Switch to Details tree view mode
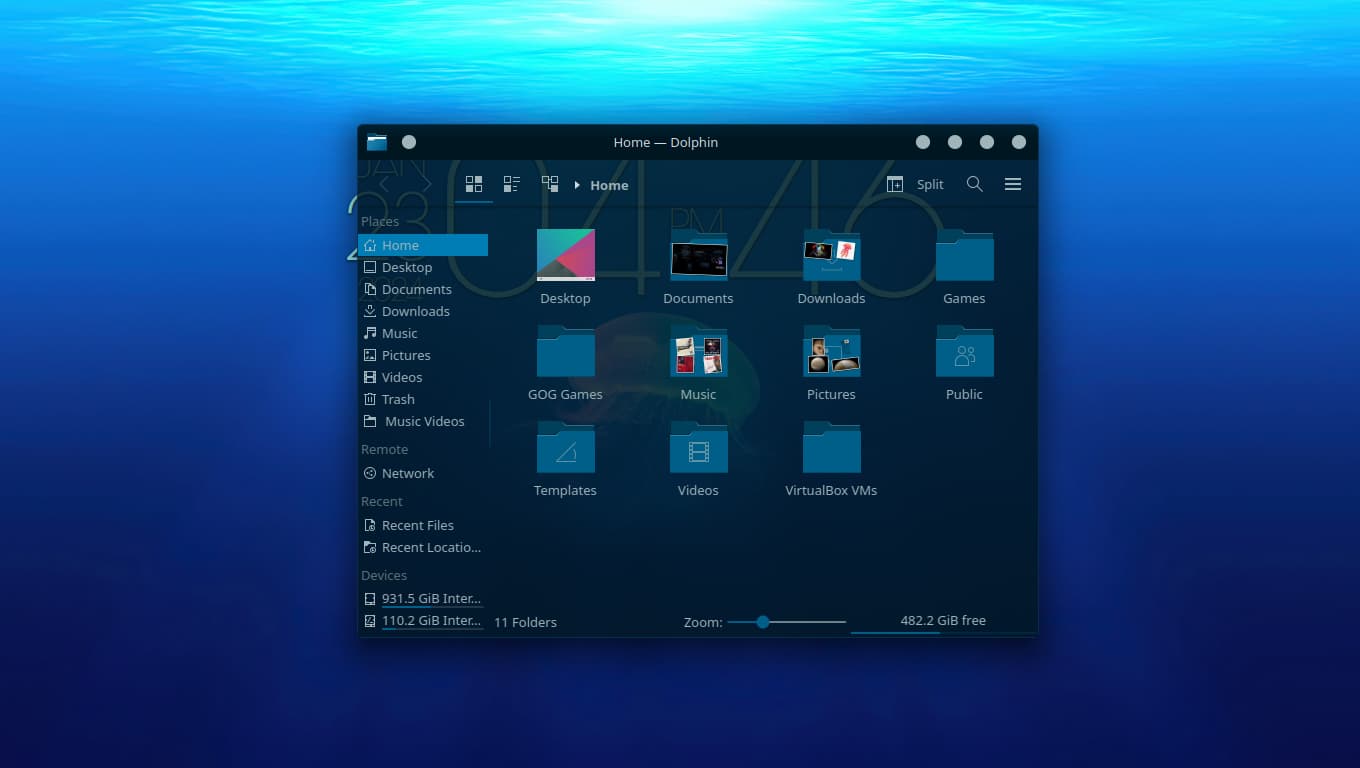Screen dimensions: 1360x768 point(550,184)
